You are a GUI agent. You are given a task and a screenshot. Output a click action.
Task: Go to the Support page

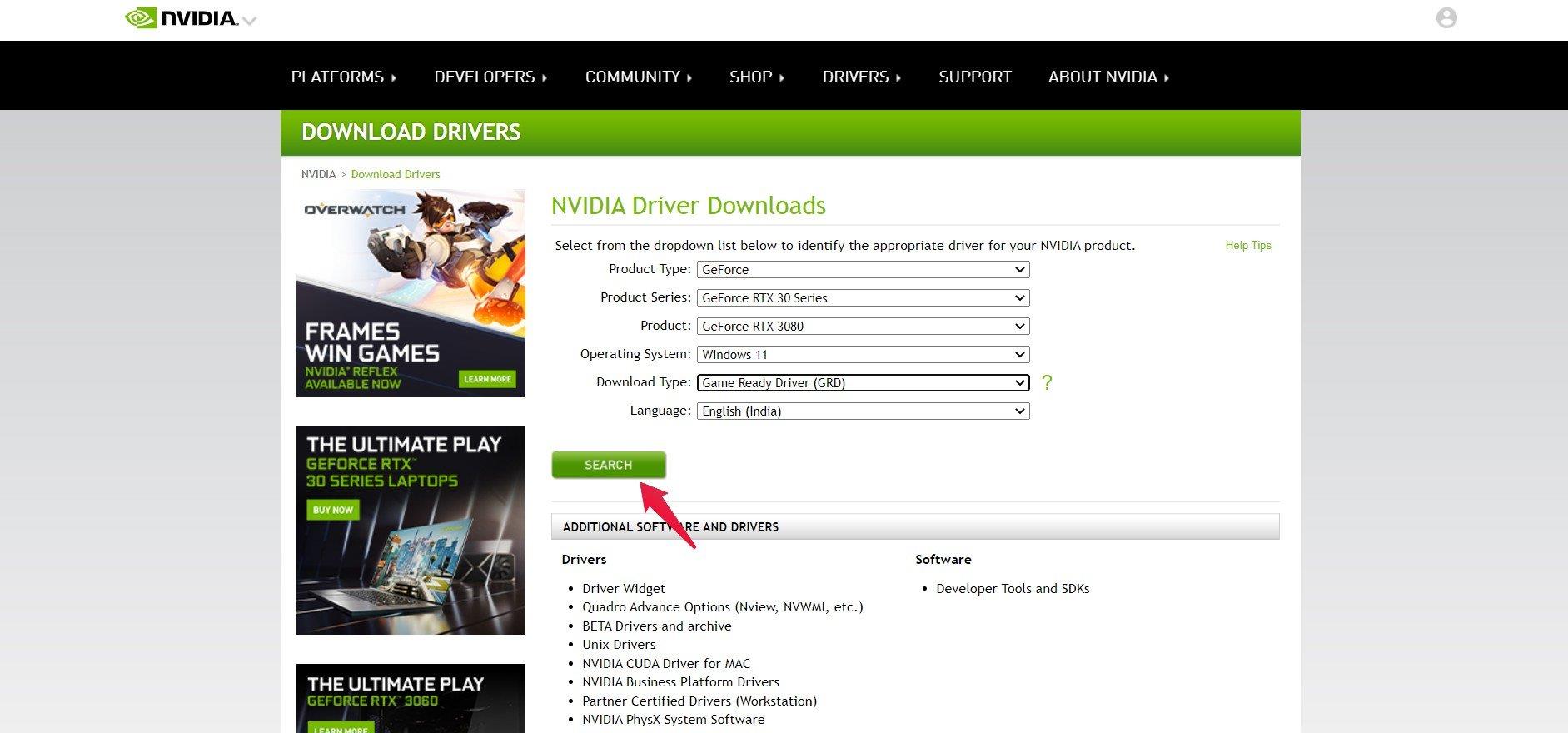pos(975,77)
